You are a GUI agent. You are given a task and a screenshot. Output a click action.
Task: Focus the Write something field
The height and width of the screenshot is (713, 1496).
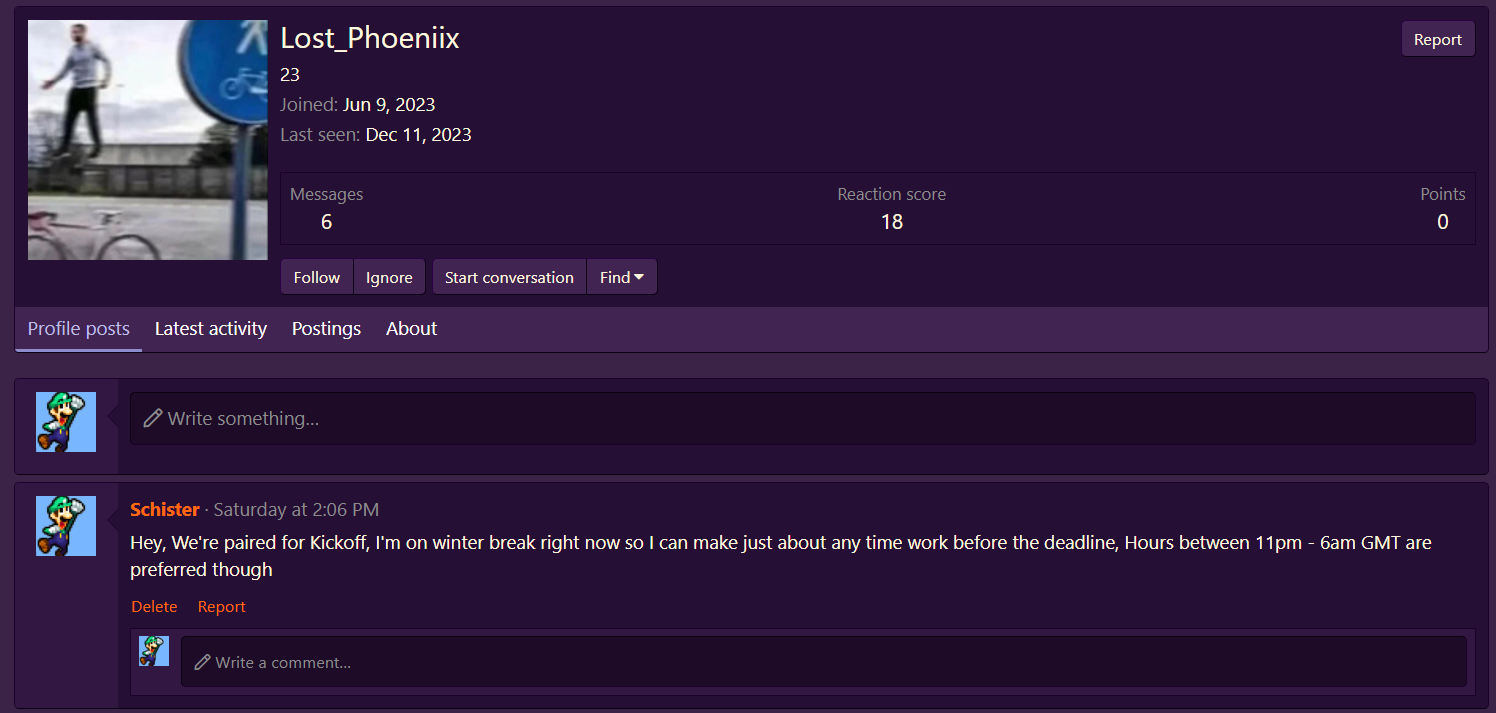click(802, 418)
